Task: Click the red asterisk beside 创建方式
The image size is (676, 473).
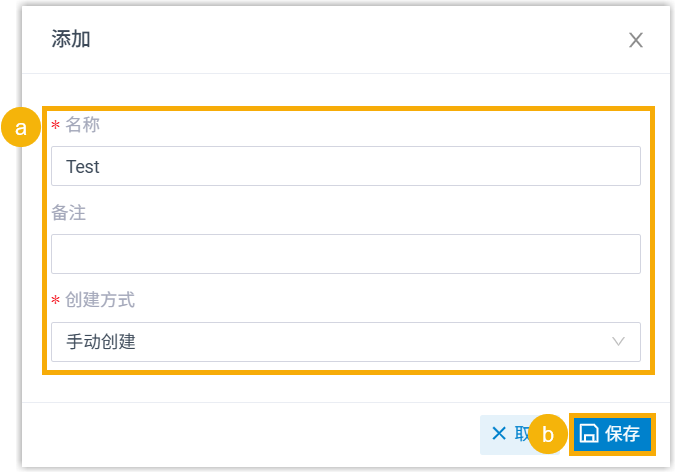Action: (x=56, y=300)
